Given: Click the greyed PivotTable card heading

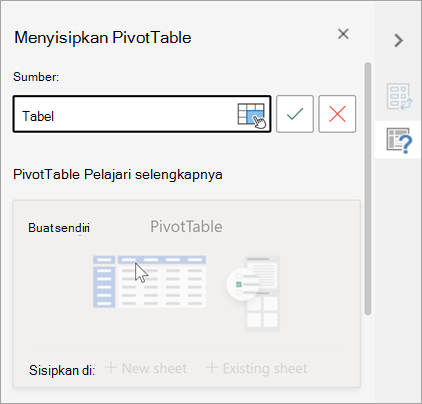Looking at the screenshot, I should 186,227.
